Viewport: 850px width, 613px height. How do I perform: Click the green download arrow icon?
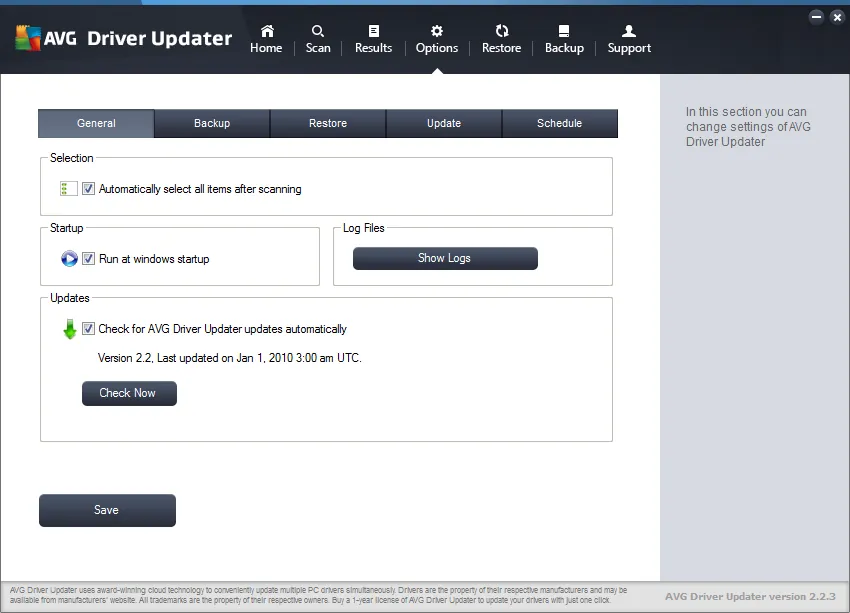tap(69, 329)
